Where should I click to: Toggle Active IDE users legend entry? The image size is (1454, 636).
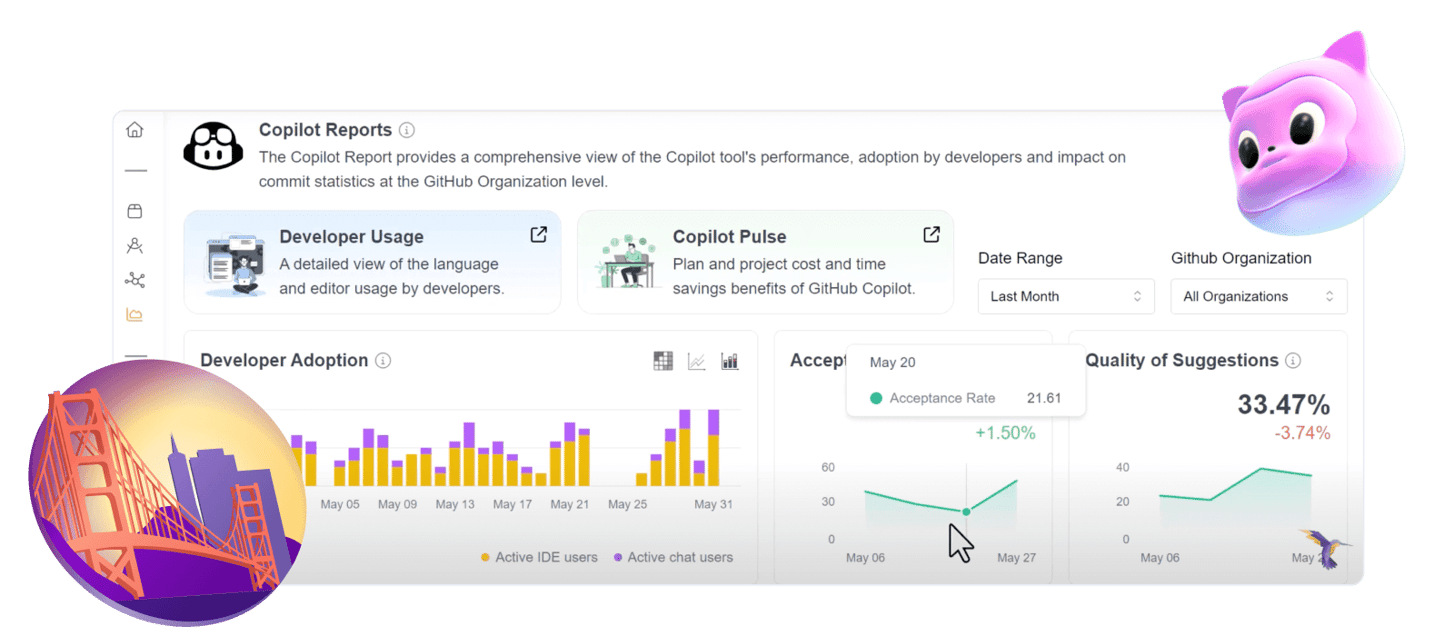[540, 557]
